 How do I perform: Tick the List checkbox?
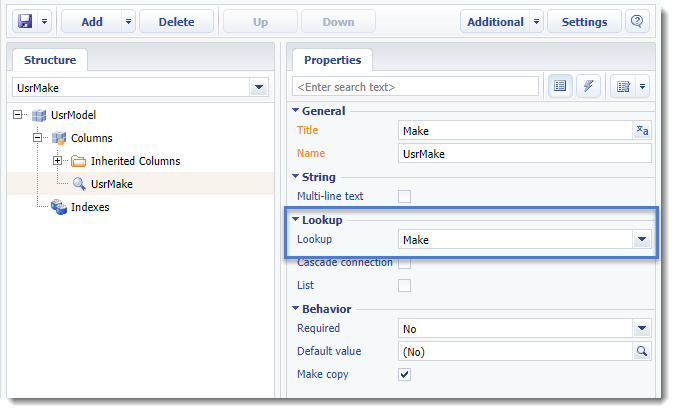pos(404,285)
